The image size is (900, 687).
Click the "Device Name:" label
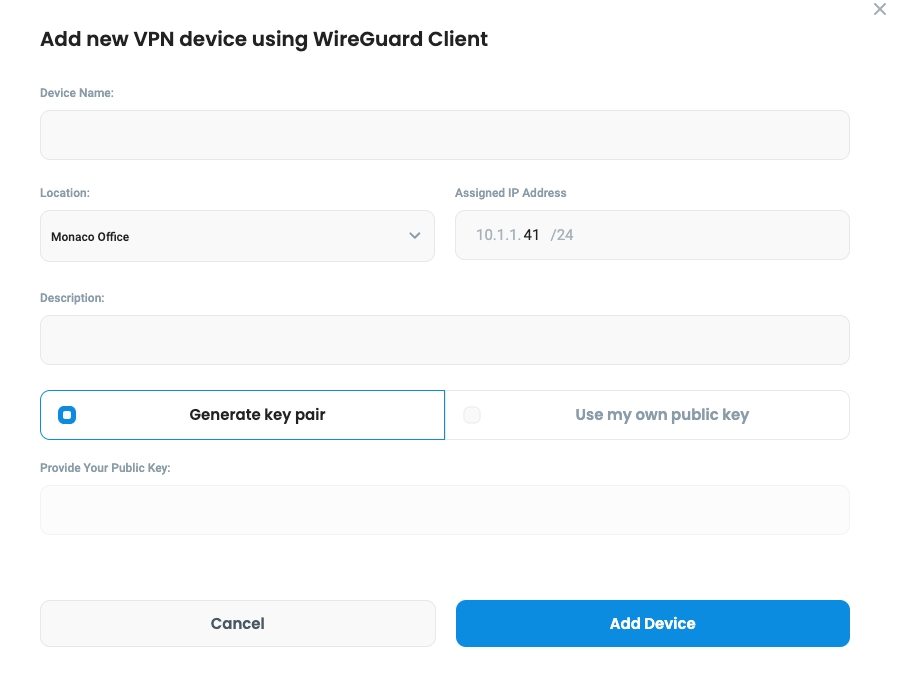click(x=77, y=93)
